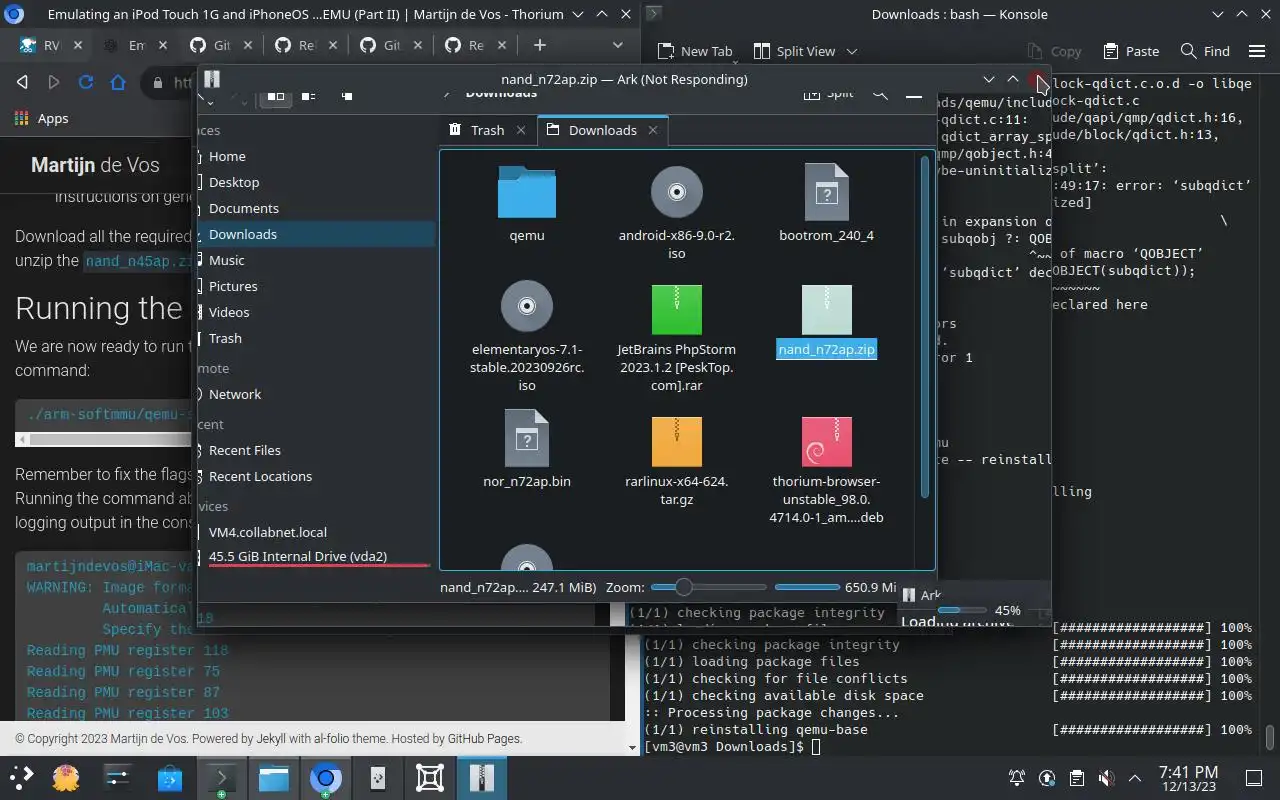This screenshot has width=1280, height=800.
Task: Open Recent Files in Dolphin sidebar
Action: [315, 450]
